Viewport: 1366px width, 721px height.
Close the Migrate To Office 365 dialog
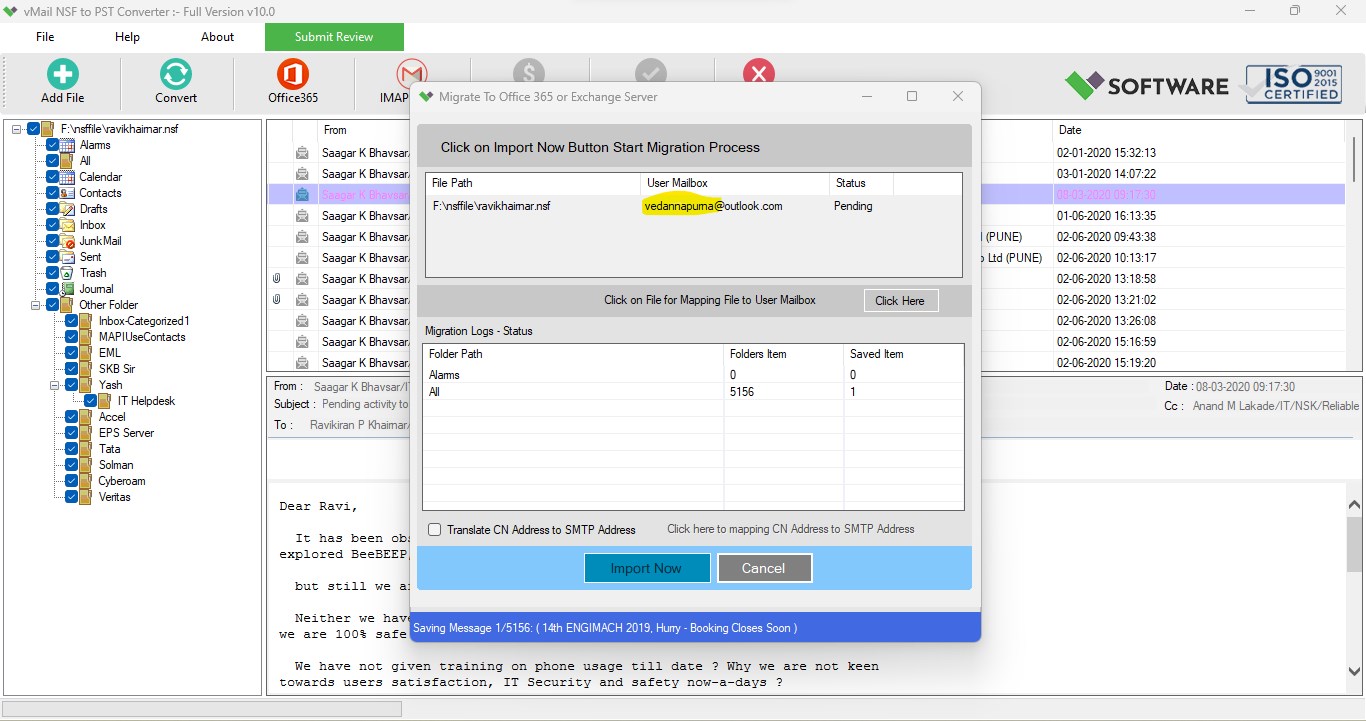[957, 96]
